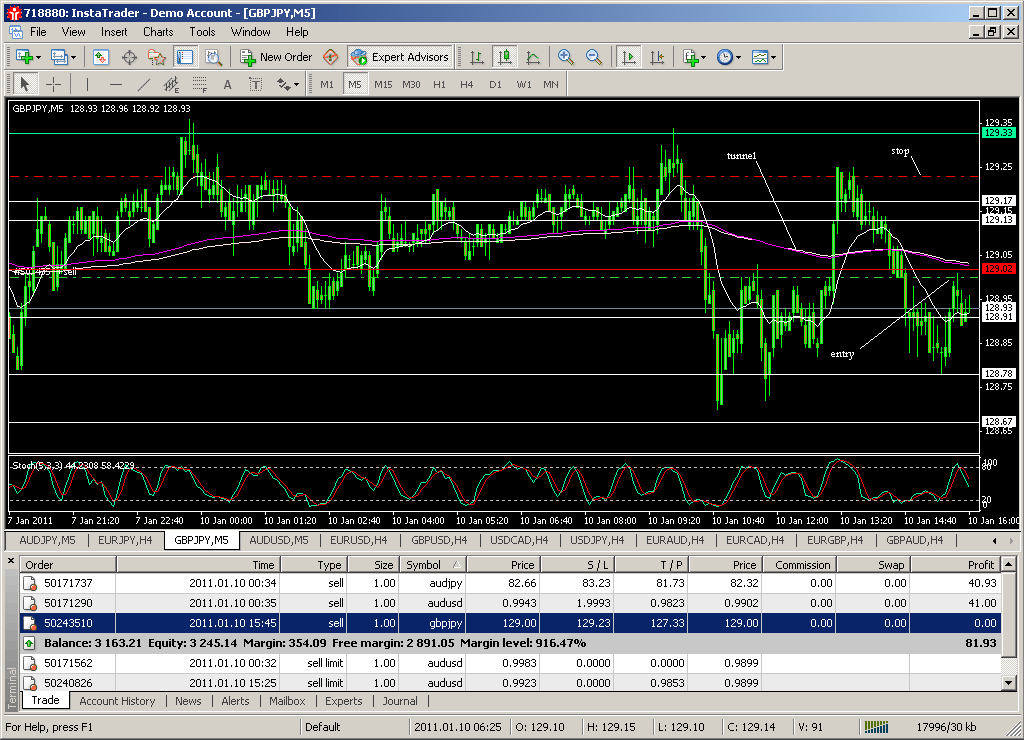Viewport: 1025px width, 740px height.
Task: Toggle the Expert Advisors button
Action: tap(400, 58)
